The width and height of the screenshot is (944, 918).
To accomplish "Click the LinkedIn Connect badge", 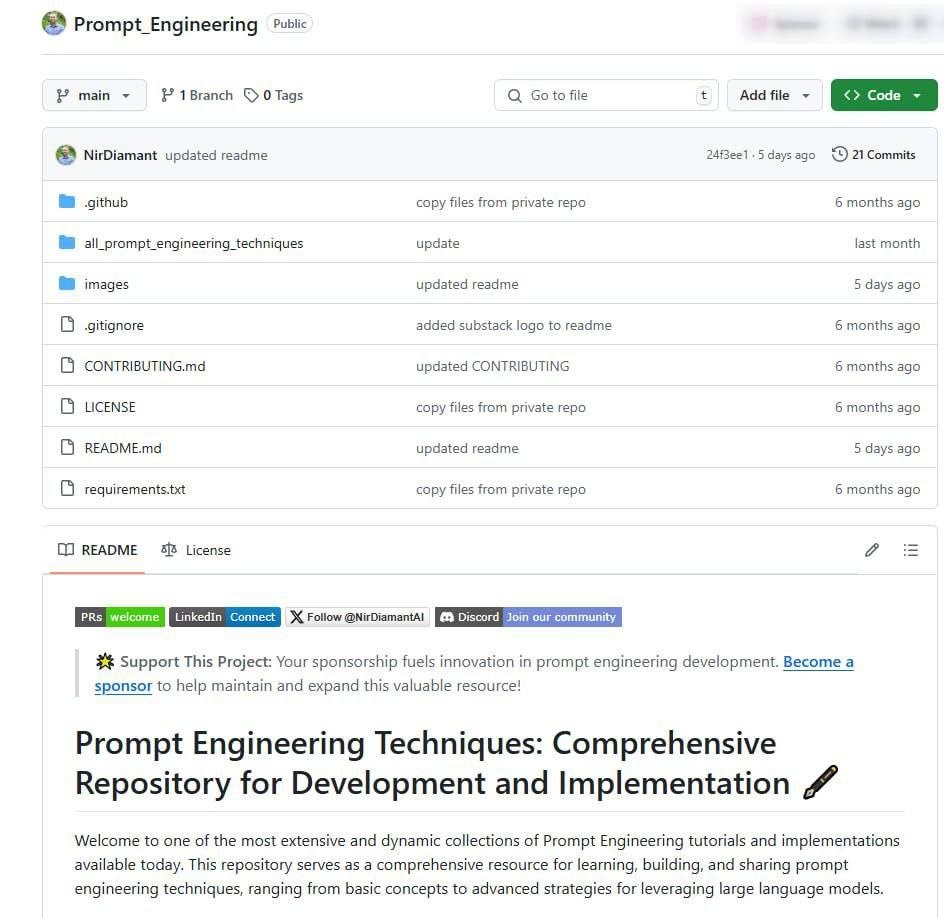I will pyautogui.click(x=225, y=617).
